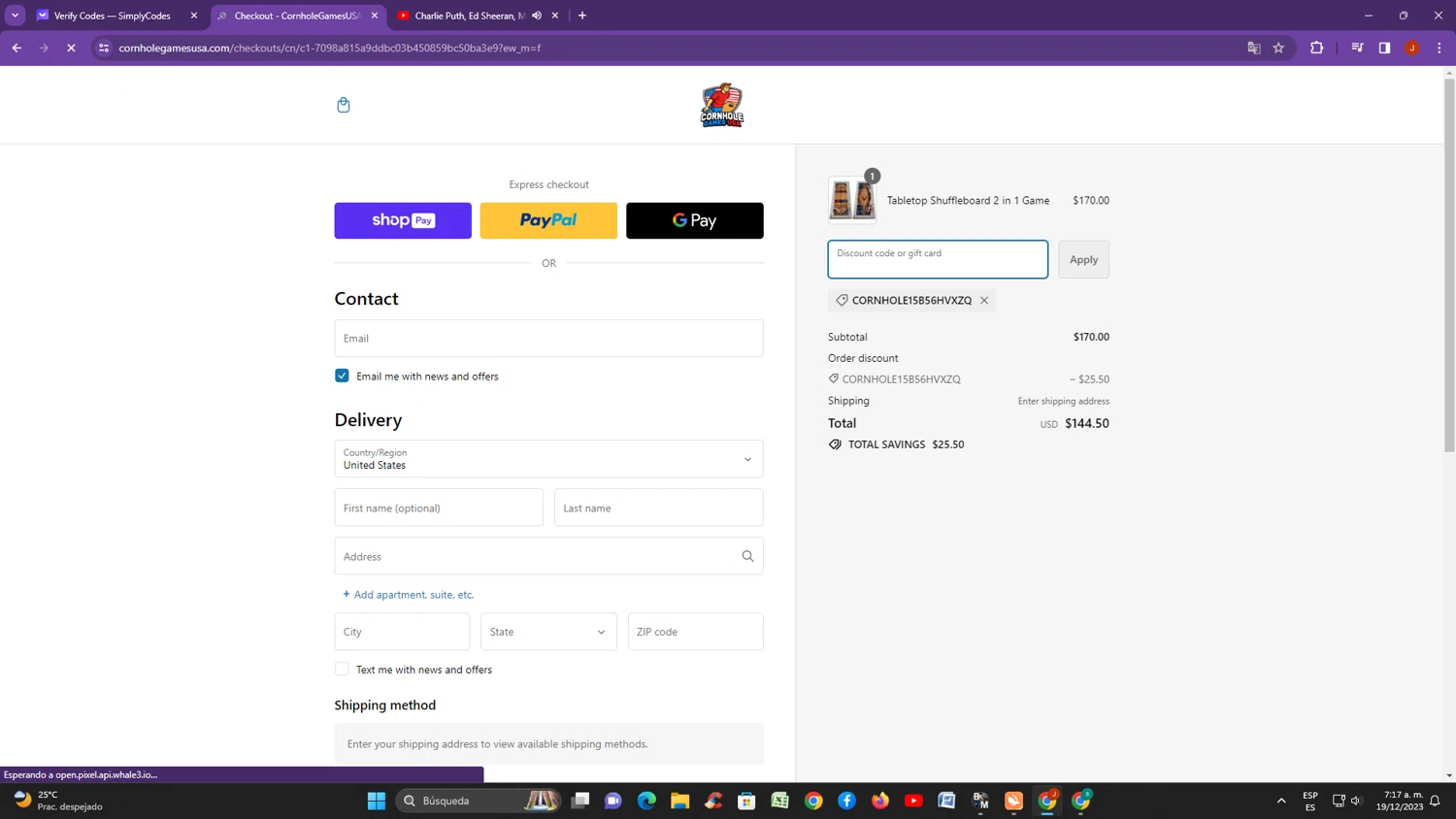Pay with Google Pay

pos(695,220)
